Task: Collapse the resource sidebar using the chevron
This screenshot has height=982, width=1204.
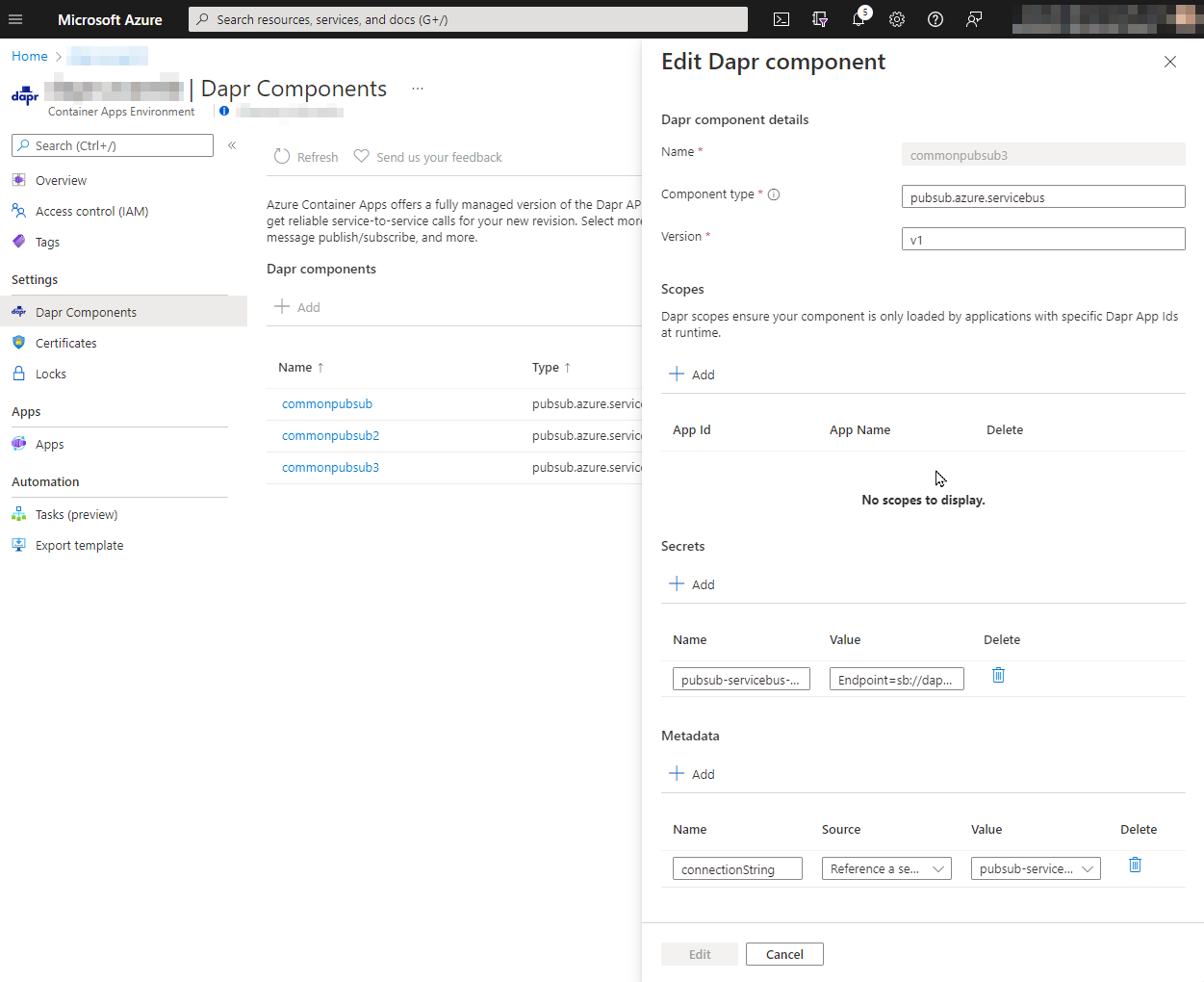Action: [x=231, y=145]
